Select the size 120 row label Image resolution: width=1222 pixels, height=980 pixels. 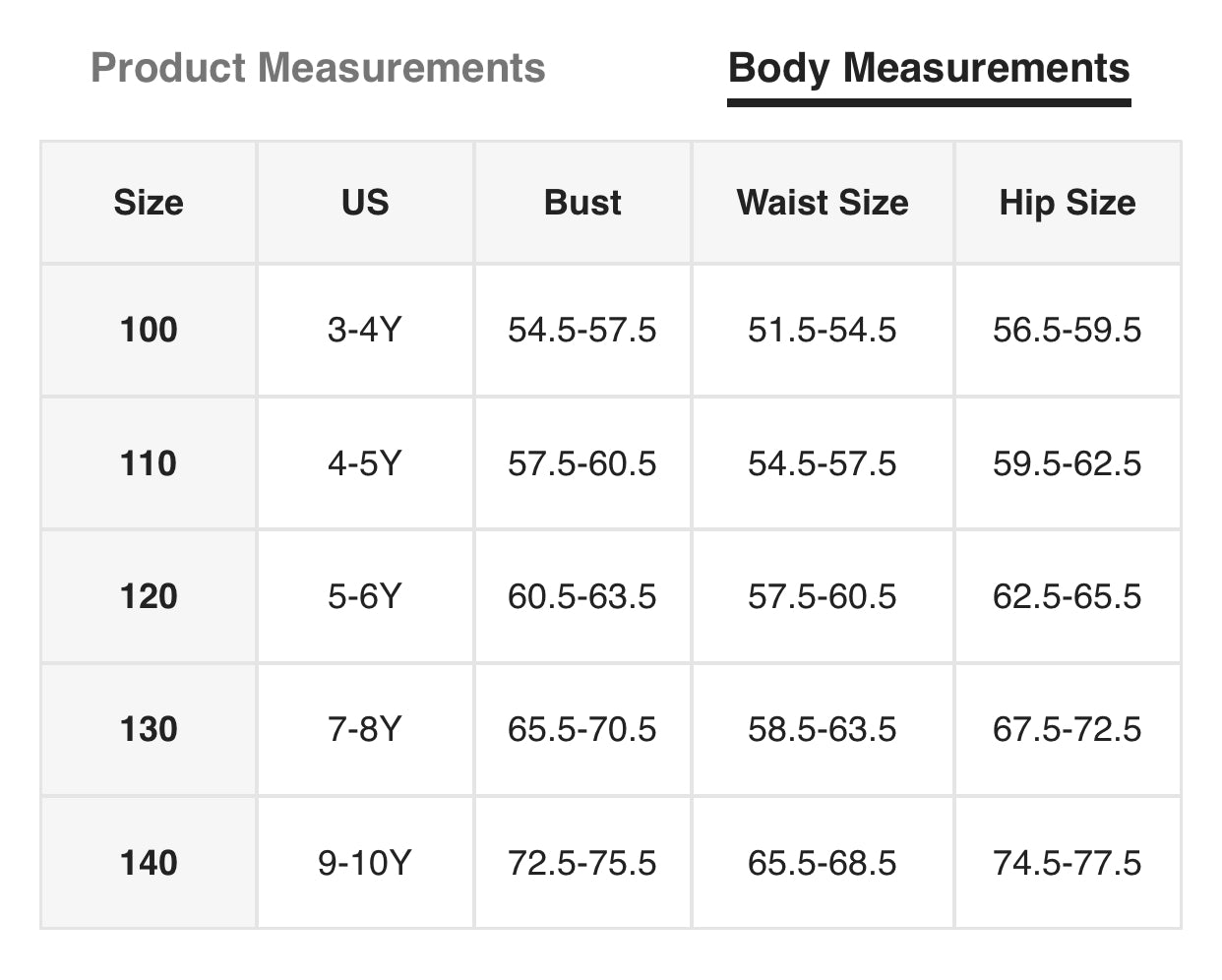[x=149, y=596]
